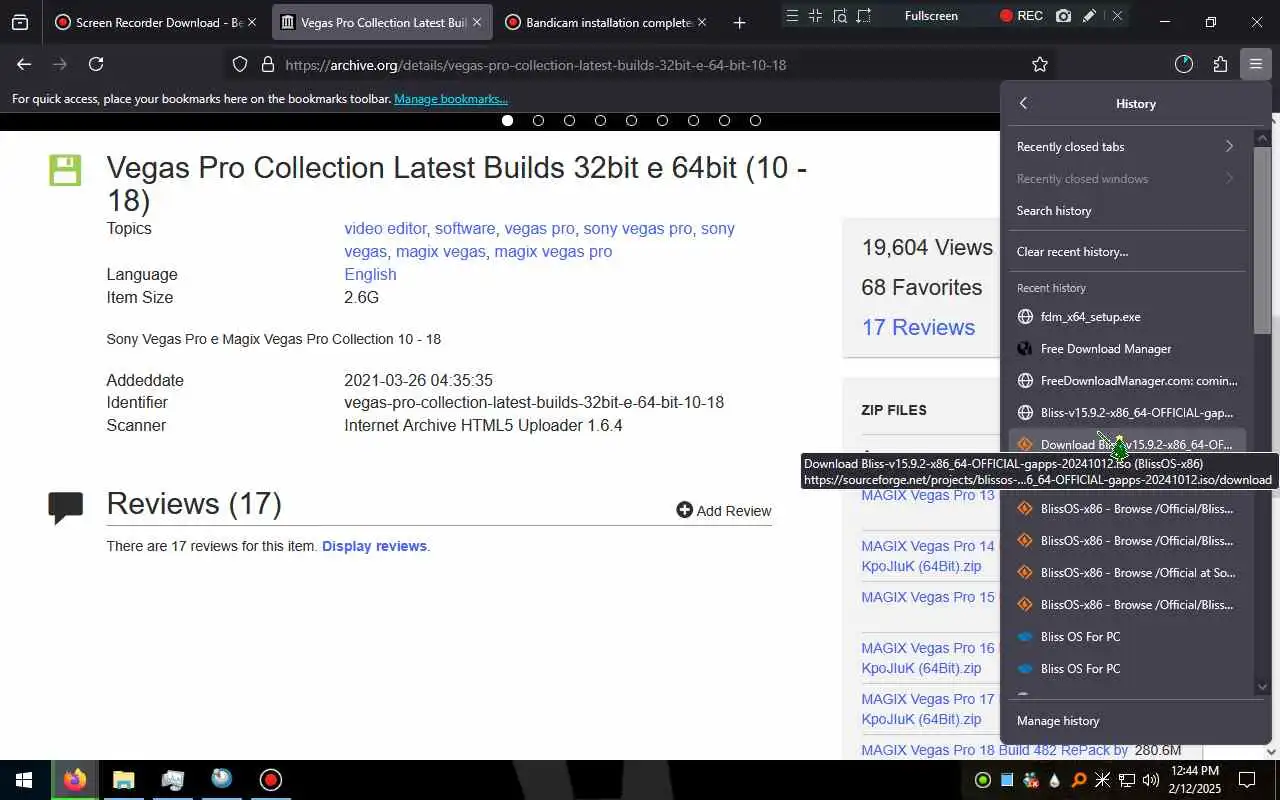Viewport: 1280px width, 800px height.
Task: Open the Firefox extensions puzzle icon
Action: coord(1220,64)
